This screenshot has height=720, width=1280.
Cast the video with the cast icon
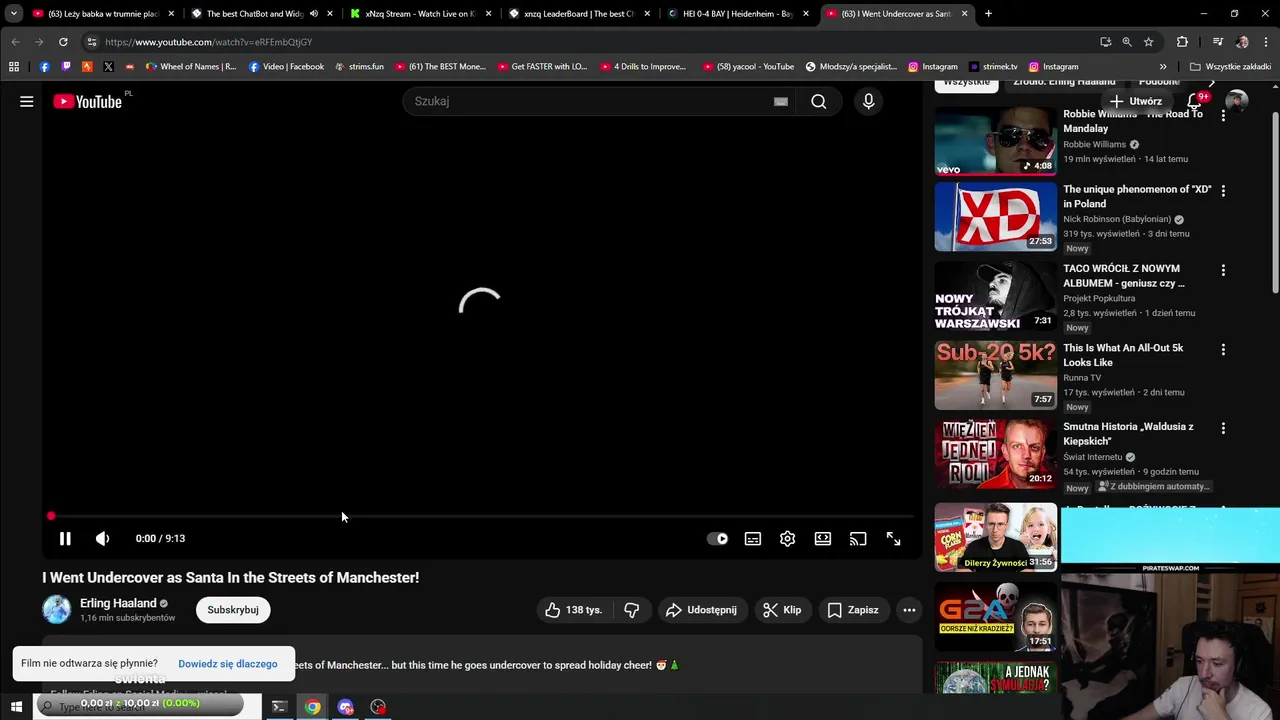[x=858, y=539]
